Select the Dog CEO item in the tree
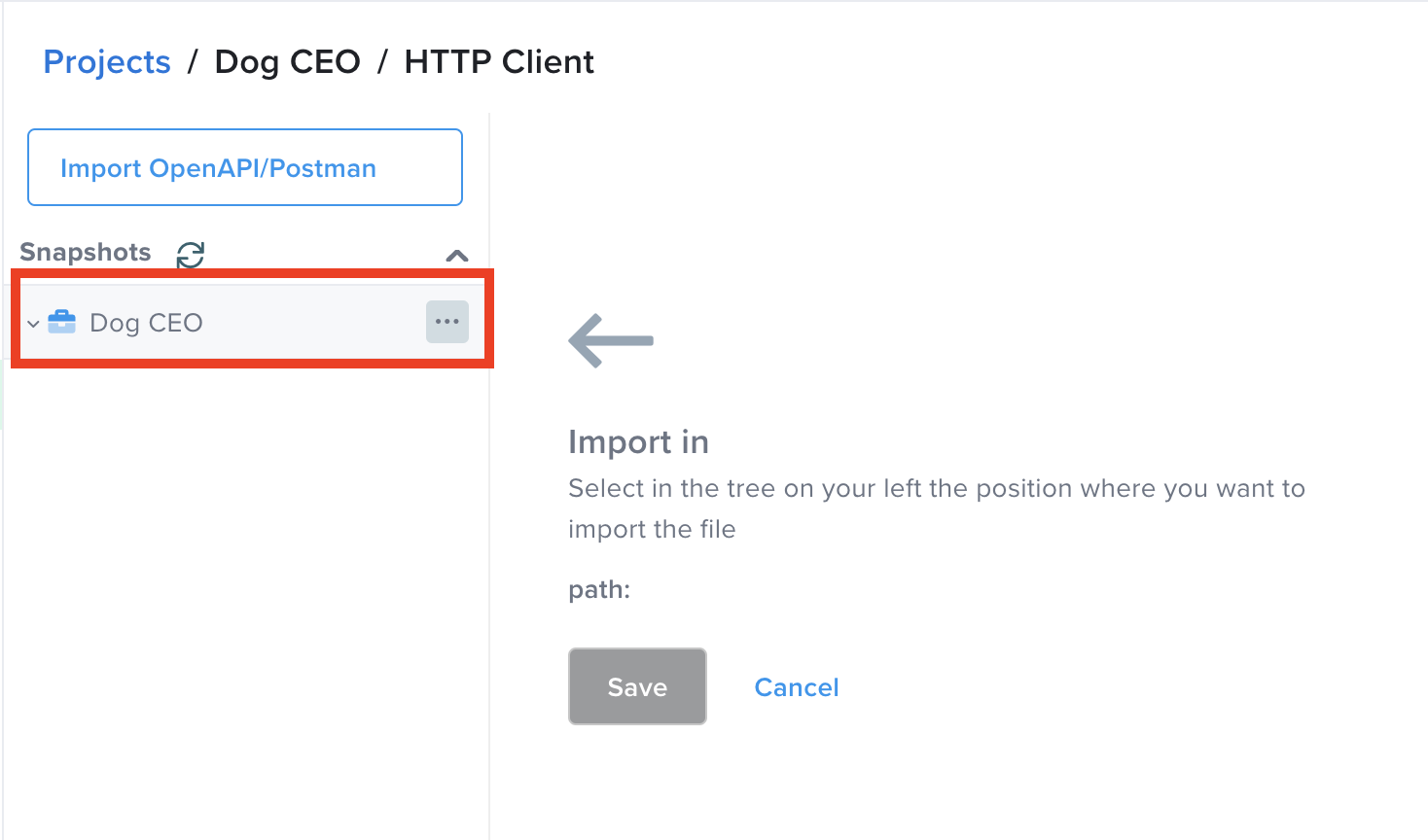The image size is (1428, 840). click(x=146, y=323)
